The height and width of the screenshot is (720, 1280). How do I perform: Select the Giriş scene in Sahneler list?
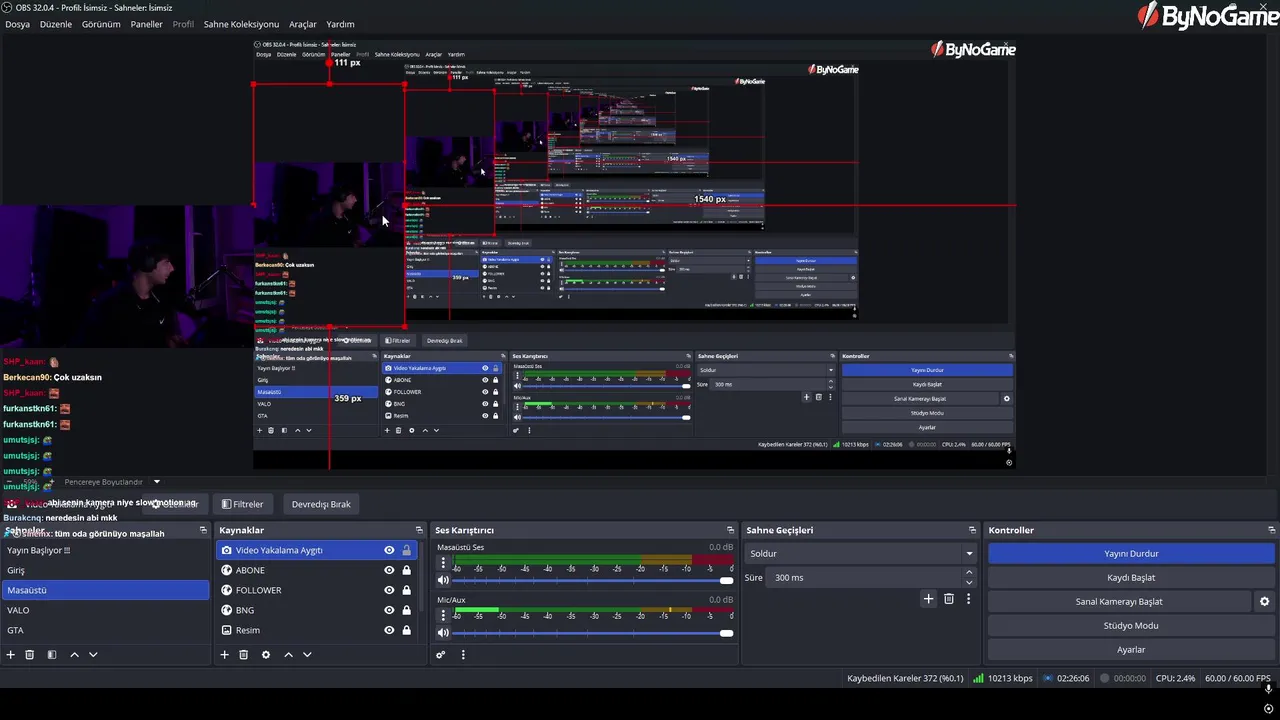point(105,570)
